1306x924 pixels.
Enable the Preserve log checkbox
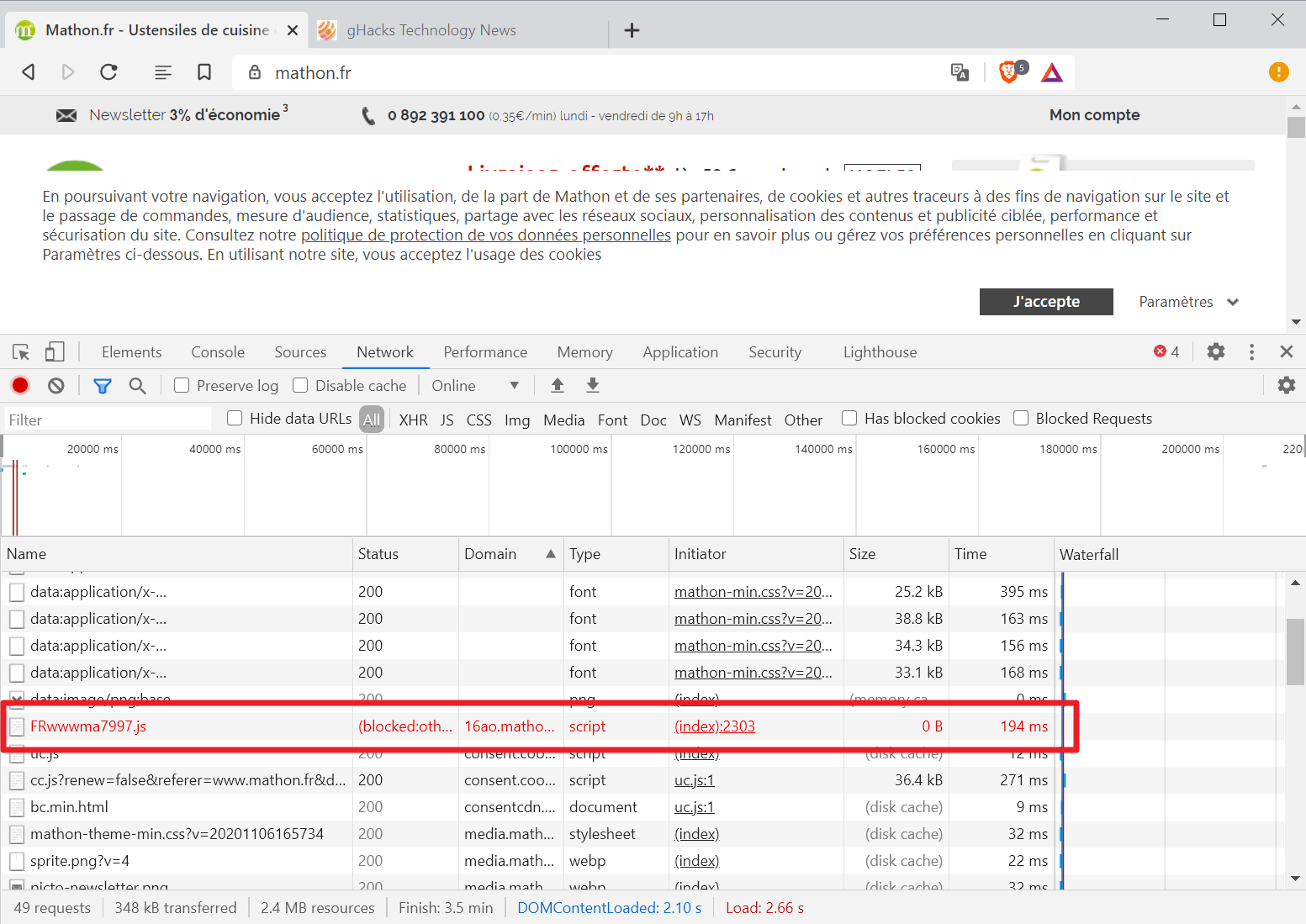click(182, 385)
